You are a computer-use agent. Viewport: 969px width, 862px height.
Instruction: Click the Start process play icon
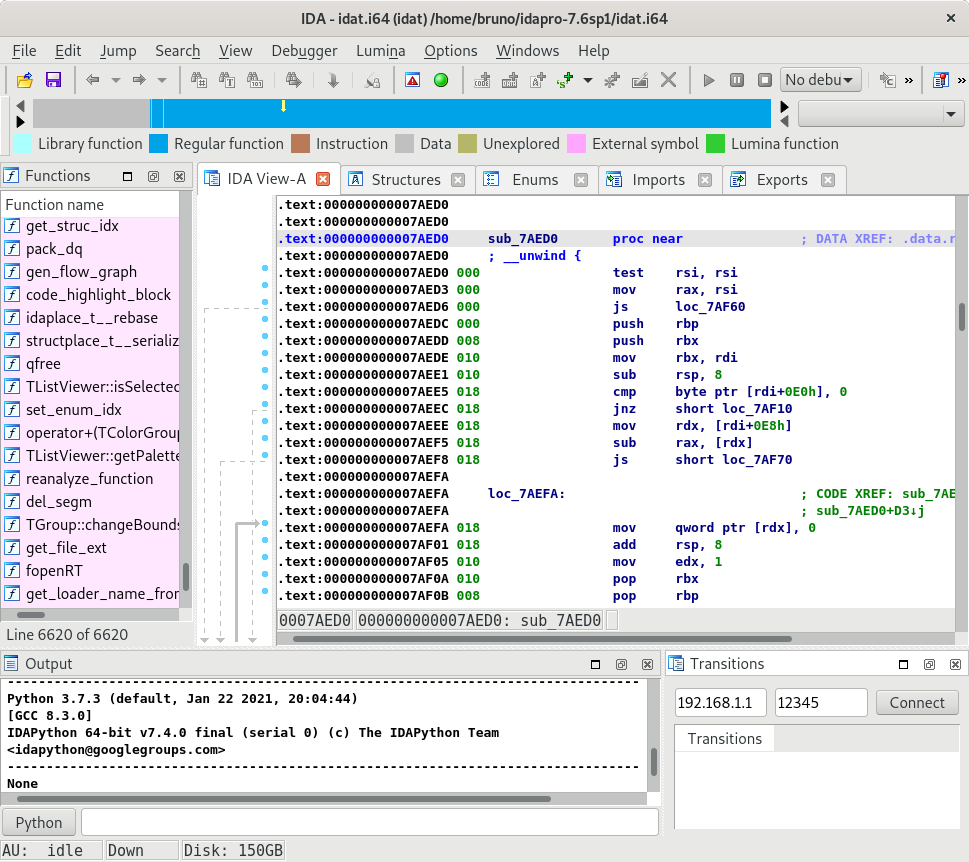(709, 80)
